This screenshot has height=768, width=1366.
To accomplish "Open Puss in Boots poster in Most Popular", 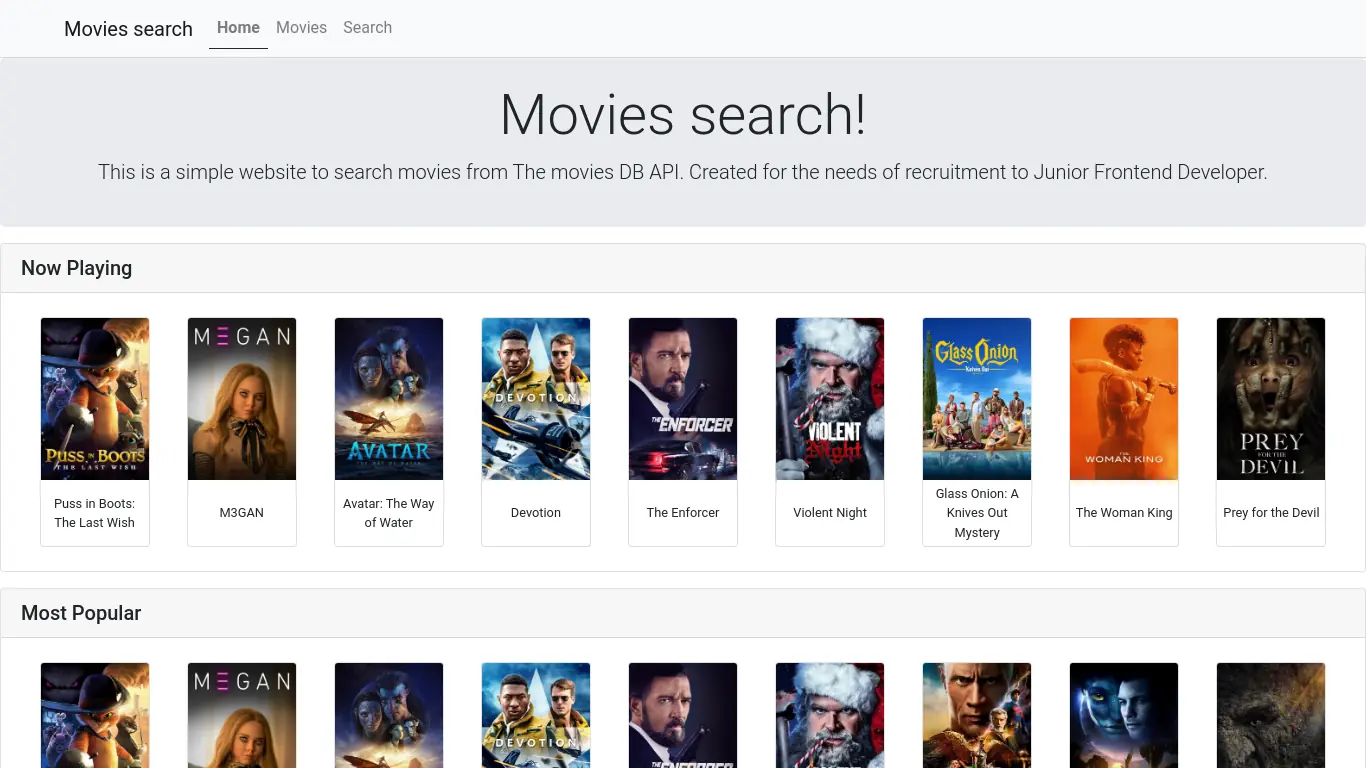I will pos(95,716).
